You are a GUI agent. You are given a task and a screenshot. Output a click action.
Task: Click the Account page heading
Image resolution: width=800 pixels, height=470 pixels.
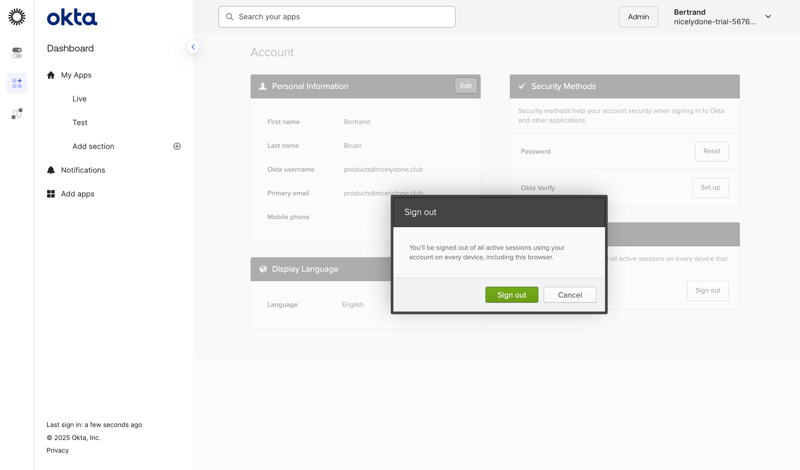[x=272, y=52]
